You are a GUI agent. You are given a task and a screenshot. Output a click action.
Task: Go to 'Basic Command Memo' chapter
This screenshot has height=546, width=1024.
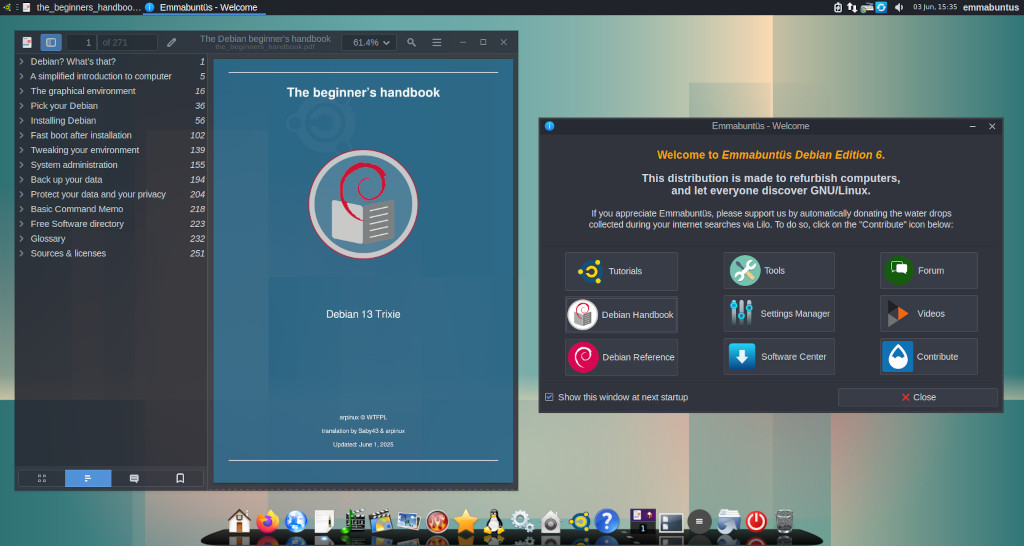tap(111, 209)
